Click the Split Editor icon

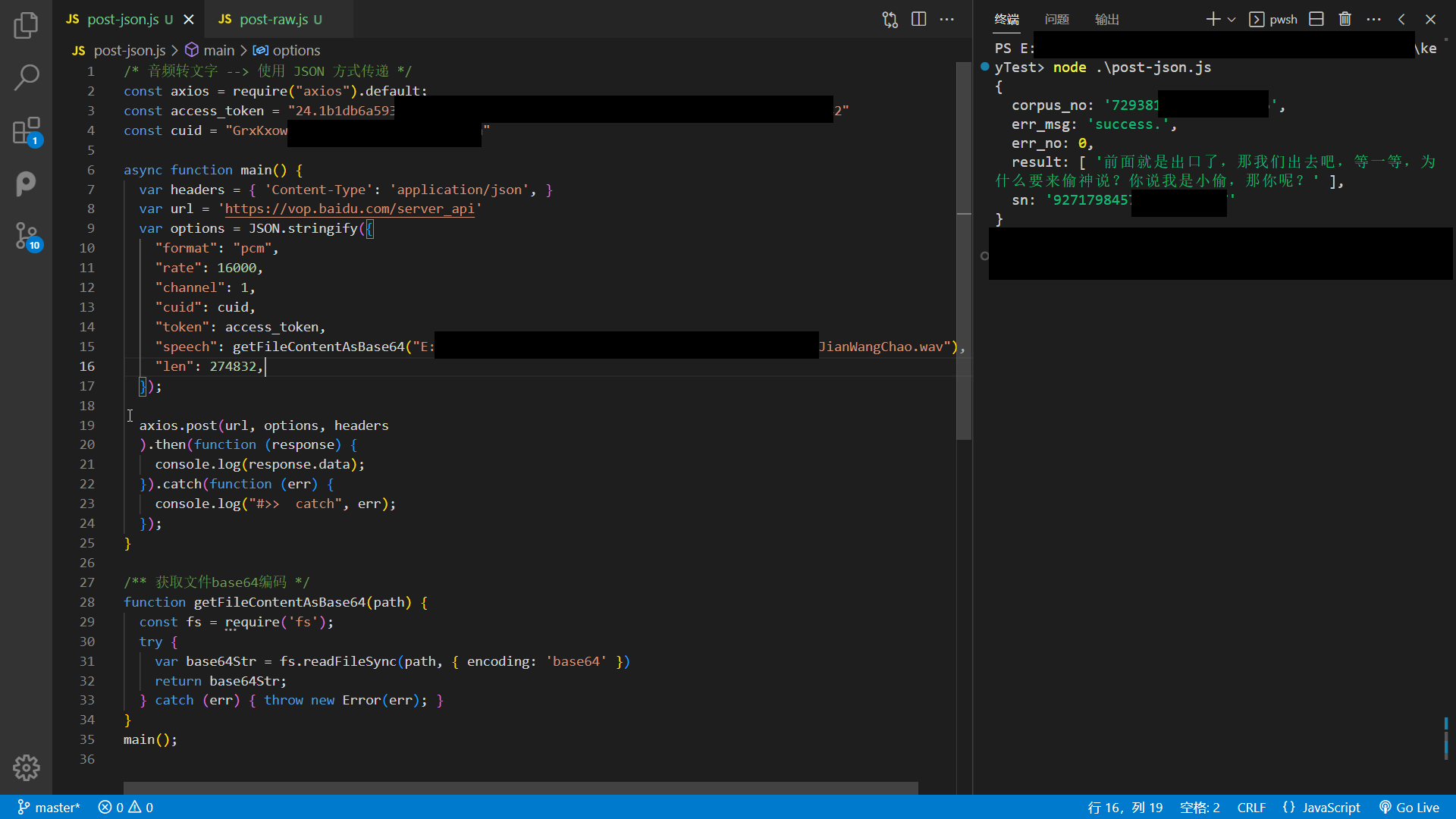[x=918, y=19]
